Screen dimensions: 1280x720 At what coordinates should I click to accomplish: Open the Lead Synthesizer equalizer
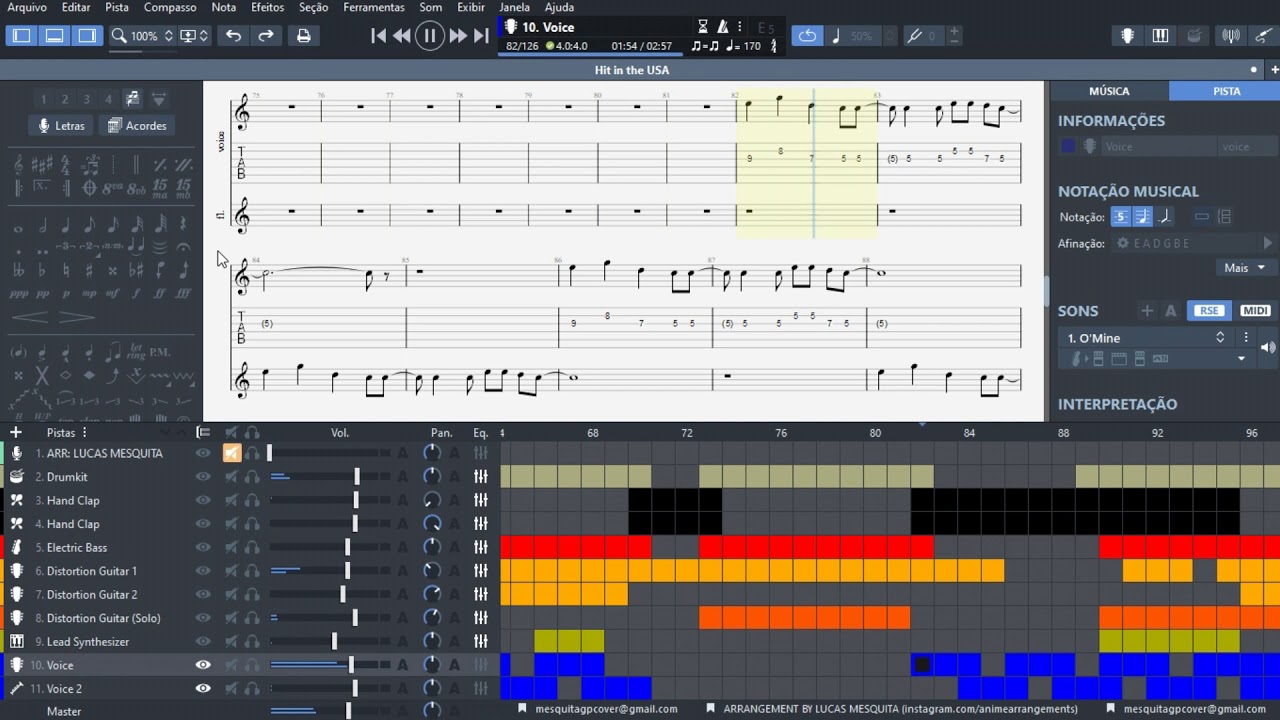pyautogui.click(x=481, y=641)
